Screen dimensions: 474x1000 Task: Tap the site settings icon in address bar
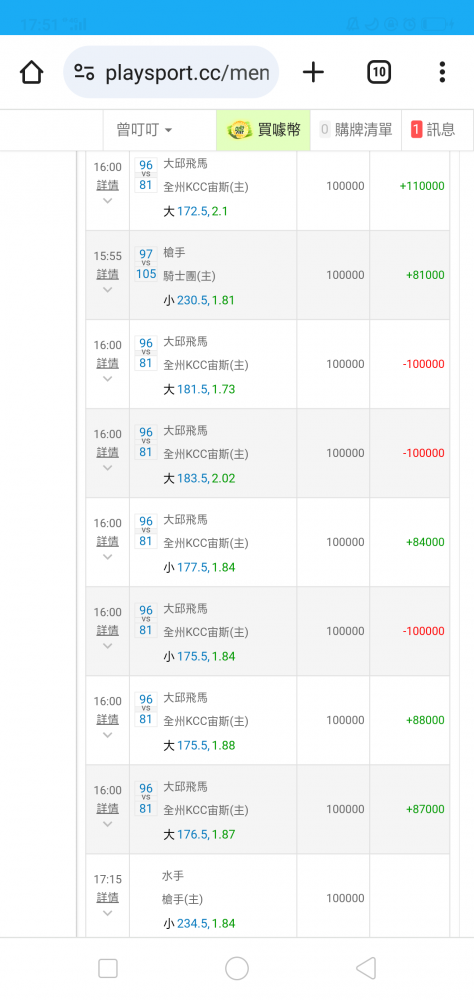point(84,72)
